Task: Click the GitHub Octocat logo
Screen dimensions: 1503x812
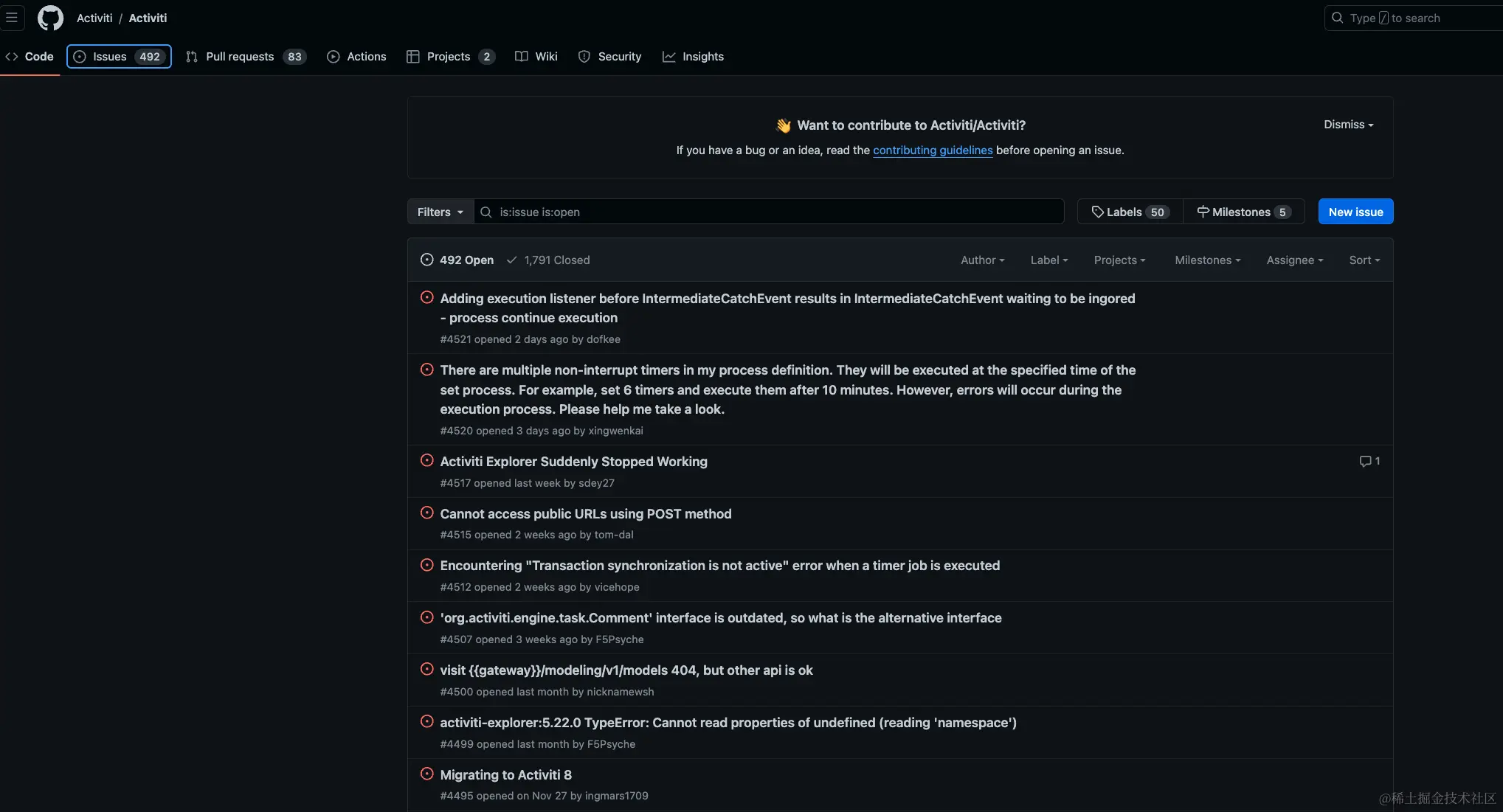Action: (x=50, y=18)
